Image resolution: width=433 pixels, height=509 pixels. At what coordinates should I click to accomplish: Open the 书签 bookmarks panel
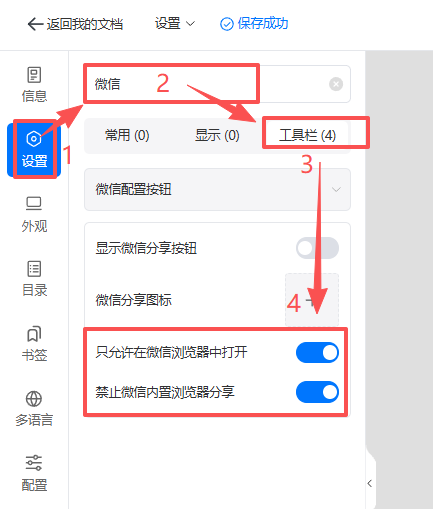tap(34, 344)
